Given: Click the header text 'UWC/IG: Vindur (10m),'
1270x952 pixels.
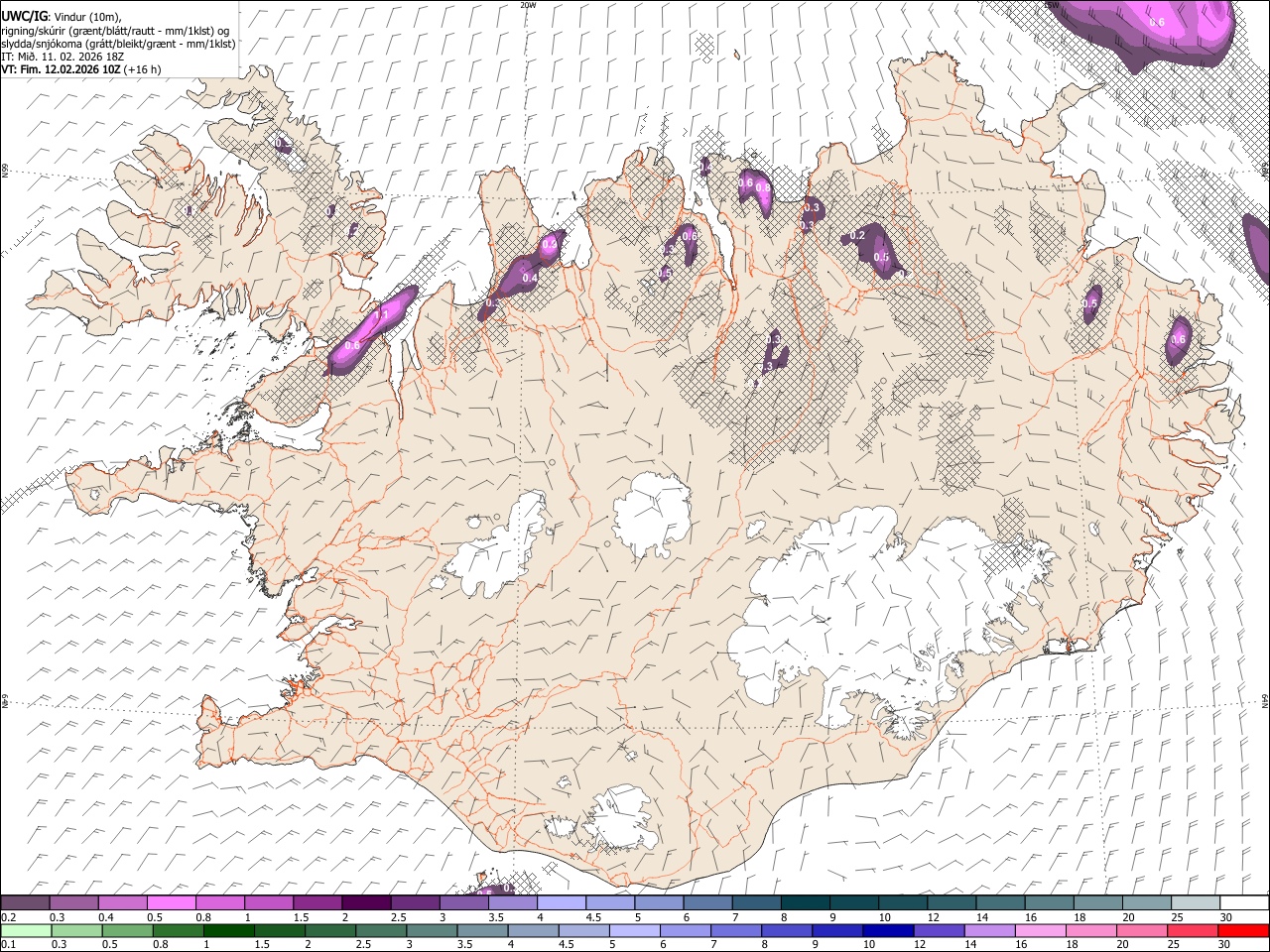Looking at the screenshot, I should [x=62, y=17].
